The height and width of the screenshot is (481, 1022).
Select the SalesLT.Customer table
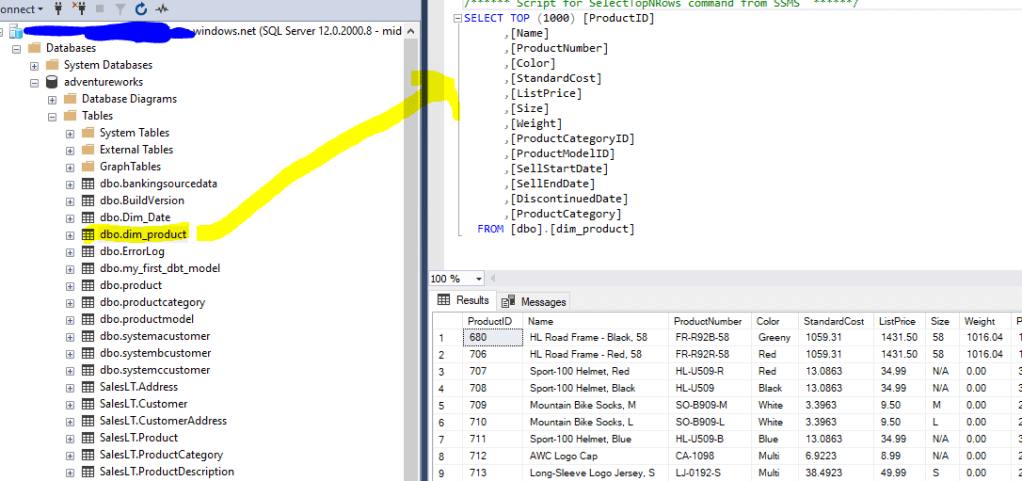click(143, 404)
